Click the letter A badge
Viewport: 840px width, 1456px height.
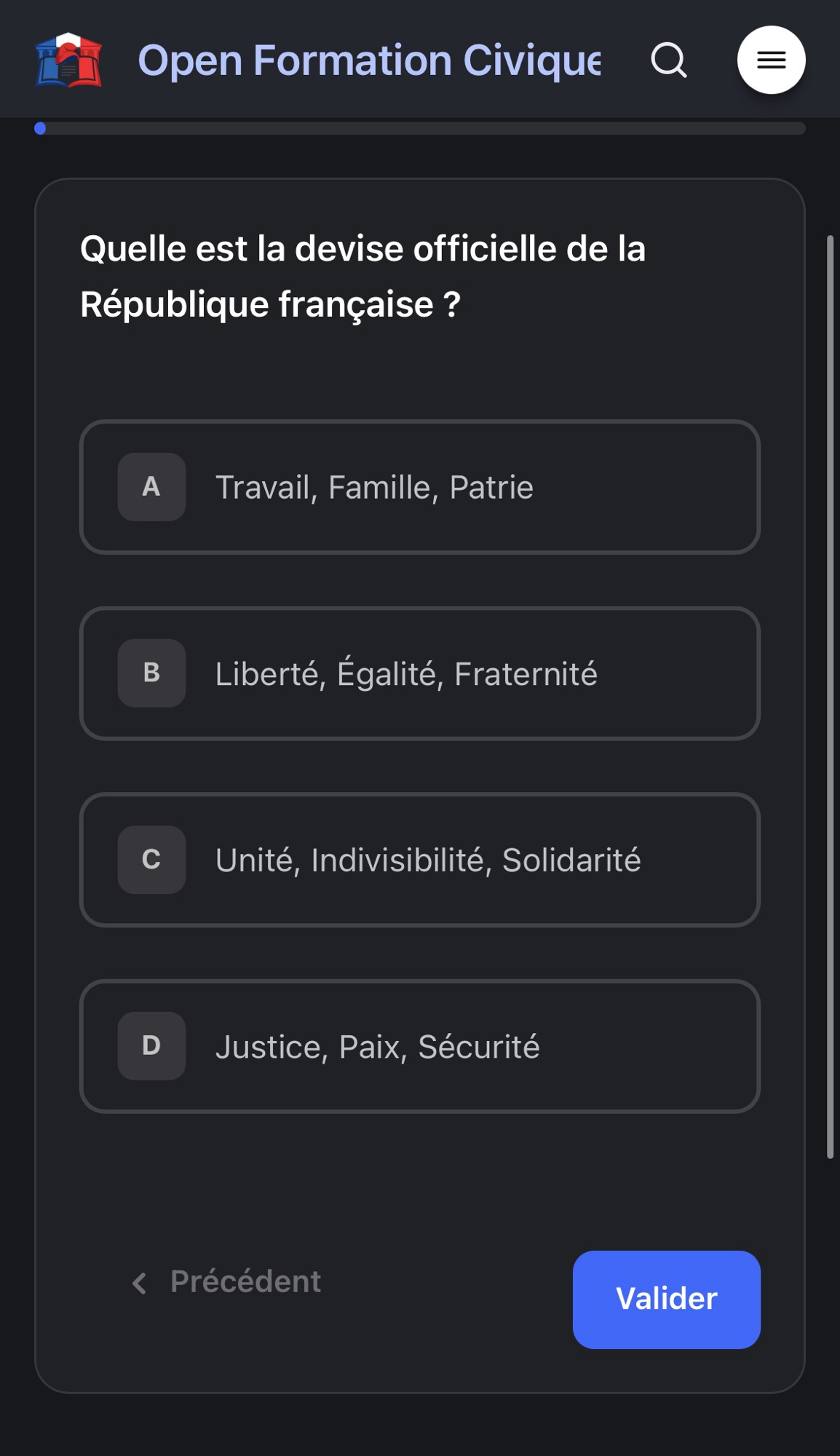[x=151, y=487]
